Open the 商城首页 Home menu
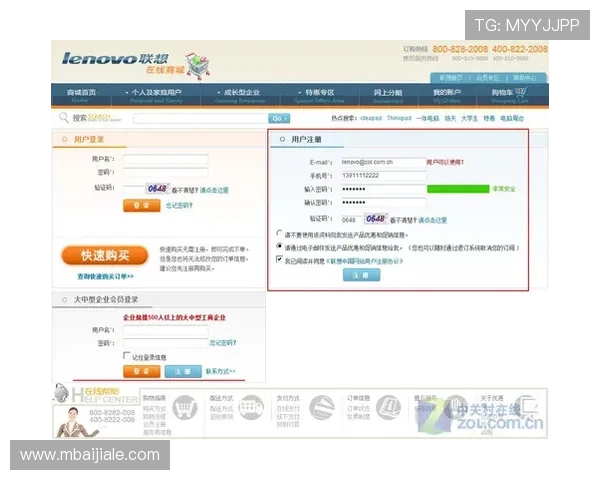 [81, 95]
